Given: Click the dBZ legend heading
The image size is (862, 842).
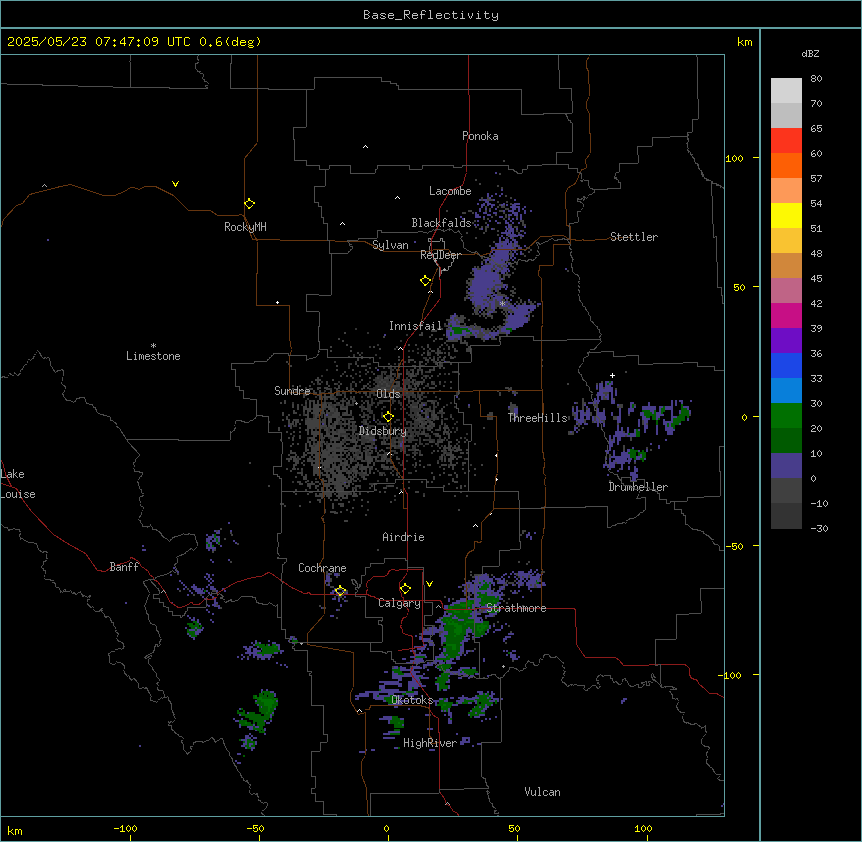Looking at the screenshot, I should [x=810, y=53].
